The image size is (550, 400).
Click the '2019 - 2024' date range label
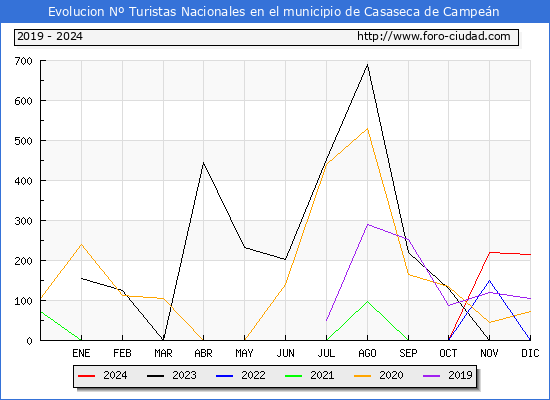pos(50,36)
